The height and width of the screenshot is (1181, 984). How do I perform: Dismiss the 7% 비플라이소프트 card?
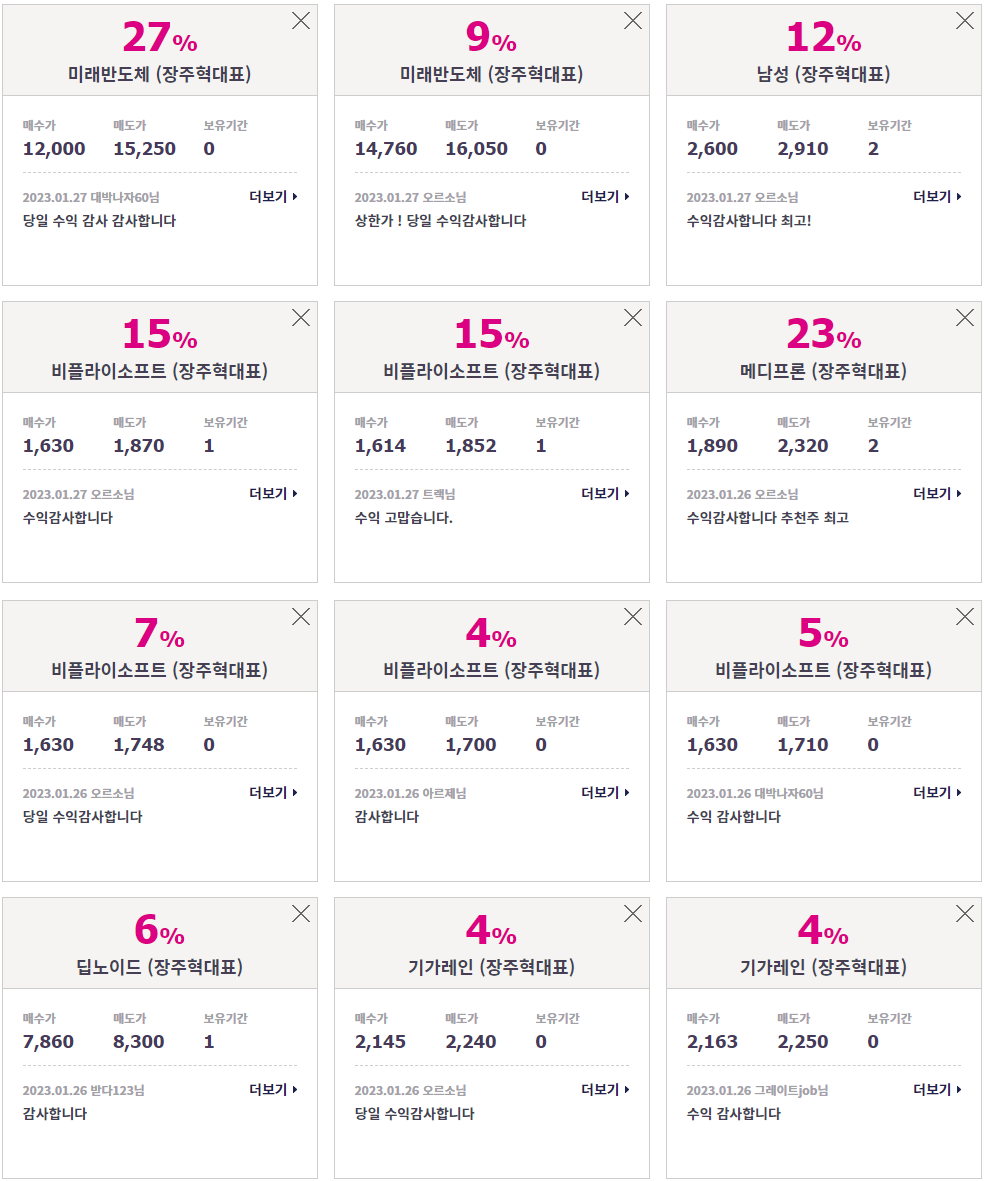[301, 616]
